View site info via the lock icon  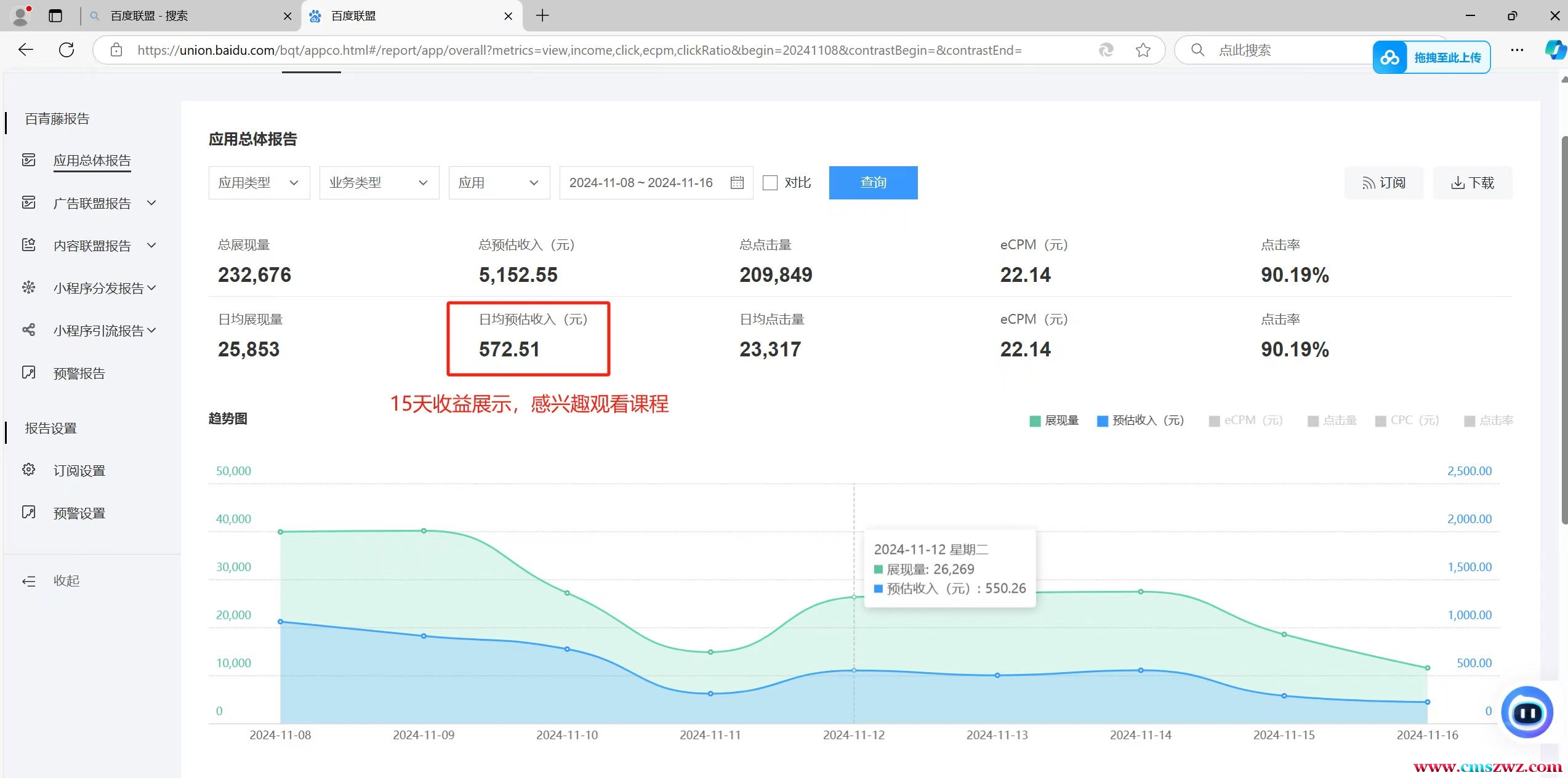(x=116, y=50)
